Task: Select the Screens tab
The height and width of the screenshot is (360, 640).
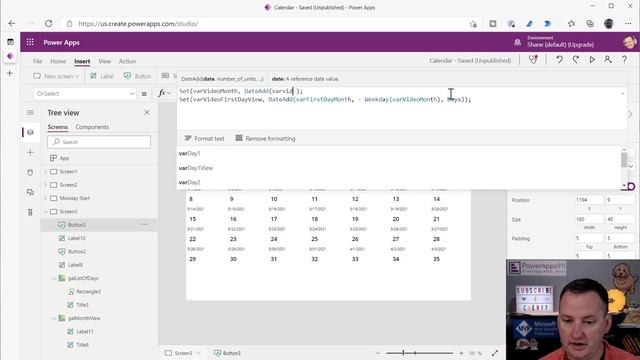Action: [x=58, y=127]
